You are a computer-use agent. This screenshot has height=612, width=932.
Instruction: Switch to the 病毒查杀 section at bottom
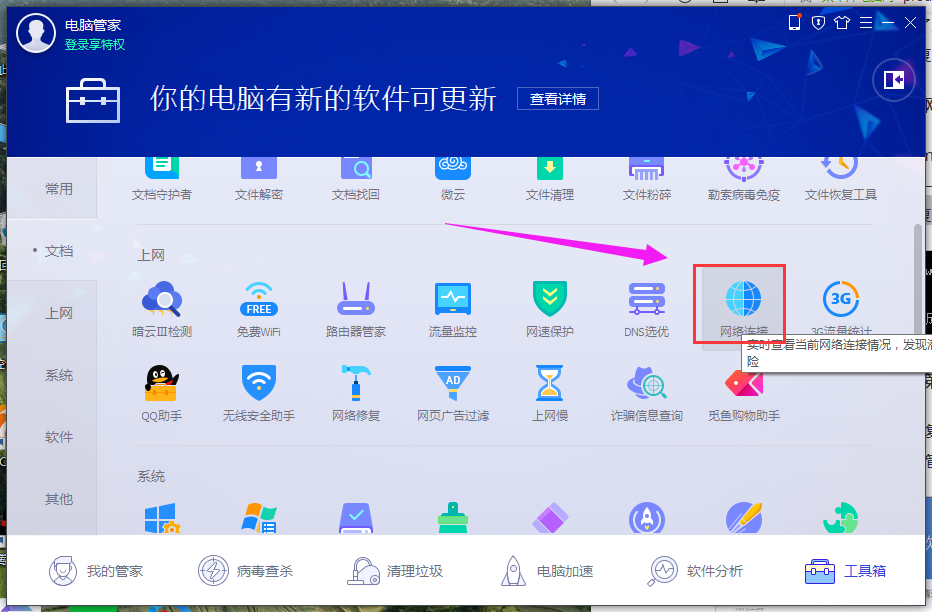247,570
